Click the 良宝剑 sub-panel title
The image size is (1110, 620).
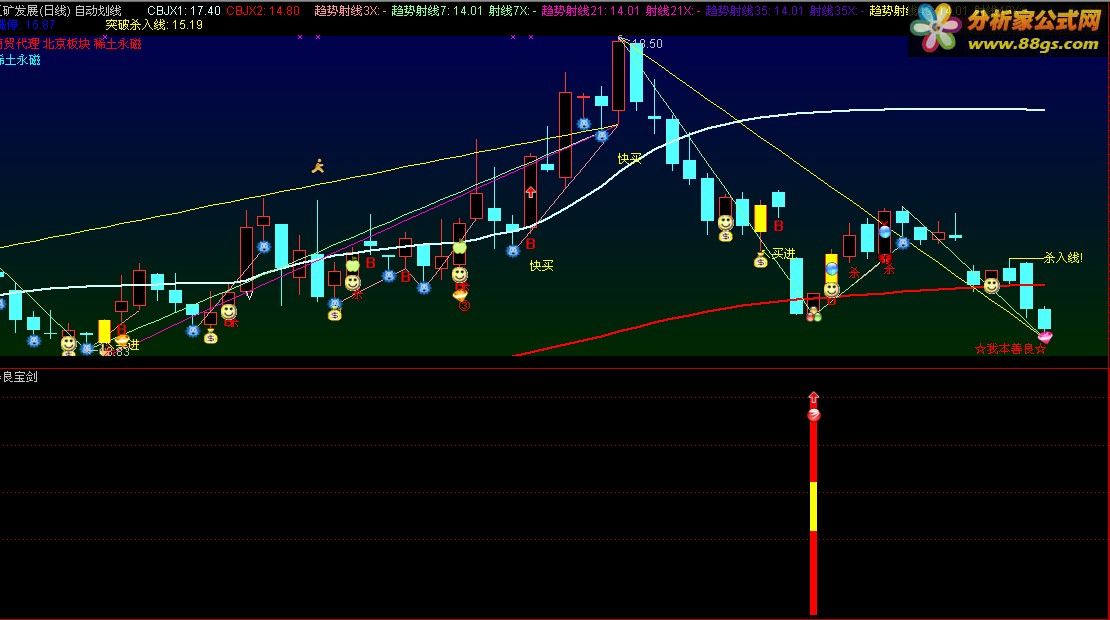(19, 377)
